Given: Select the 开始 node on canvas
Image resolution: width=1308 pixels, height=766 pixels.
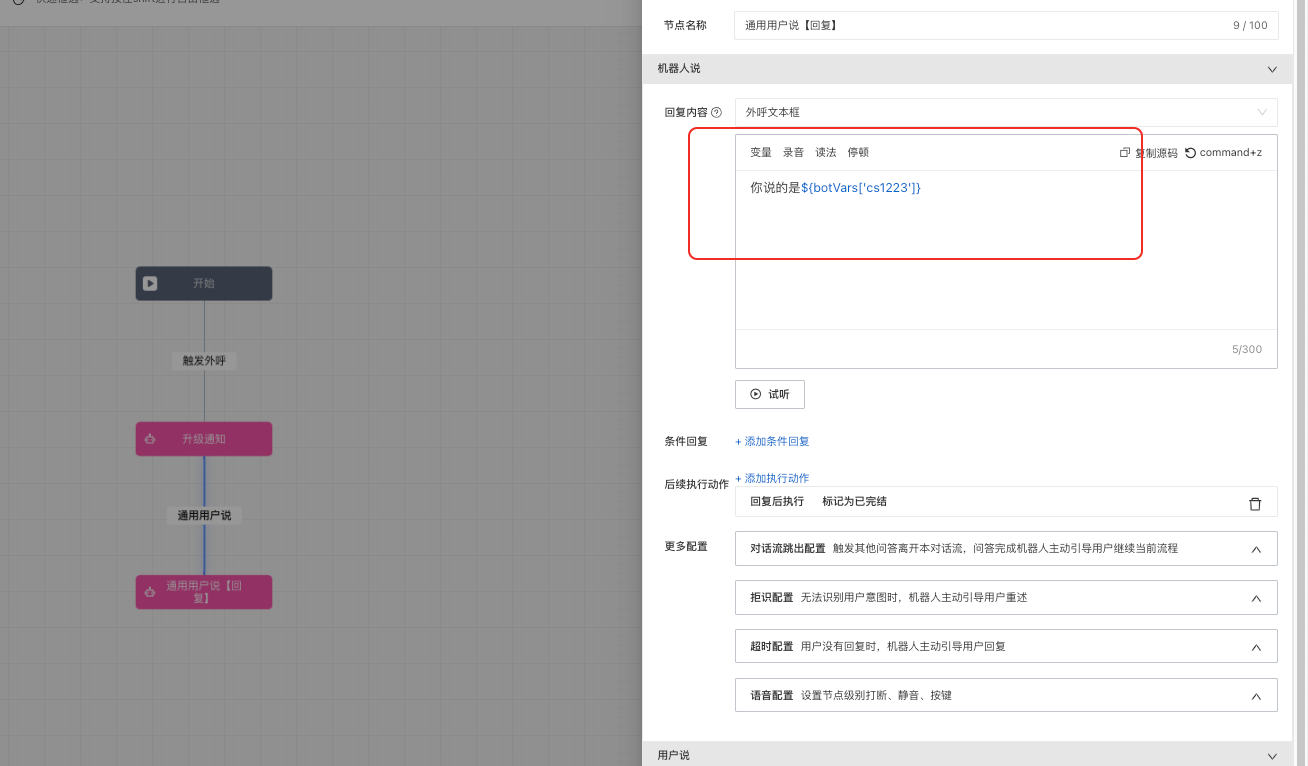Looking at the screenshot, I should pyautogui.click(x=204, y=283).
